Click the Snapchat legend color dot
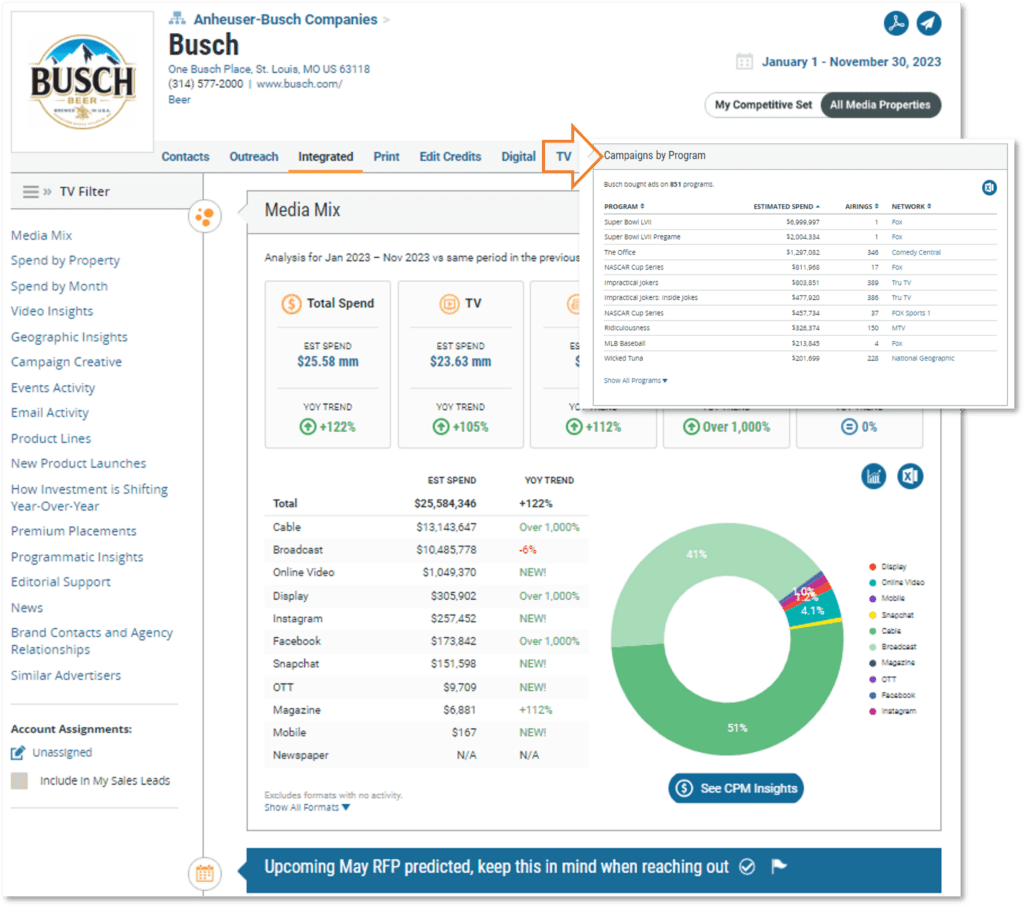Screen dimensions: 1024x906 pos(872,615)
